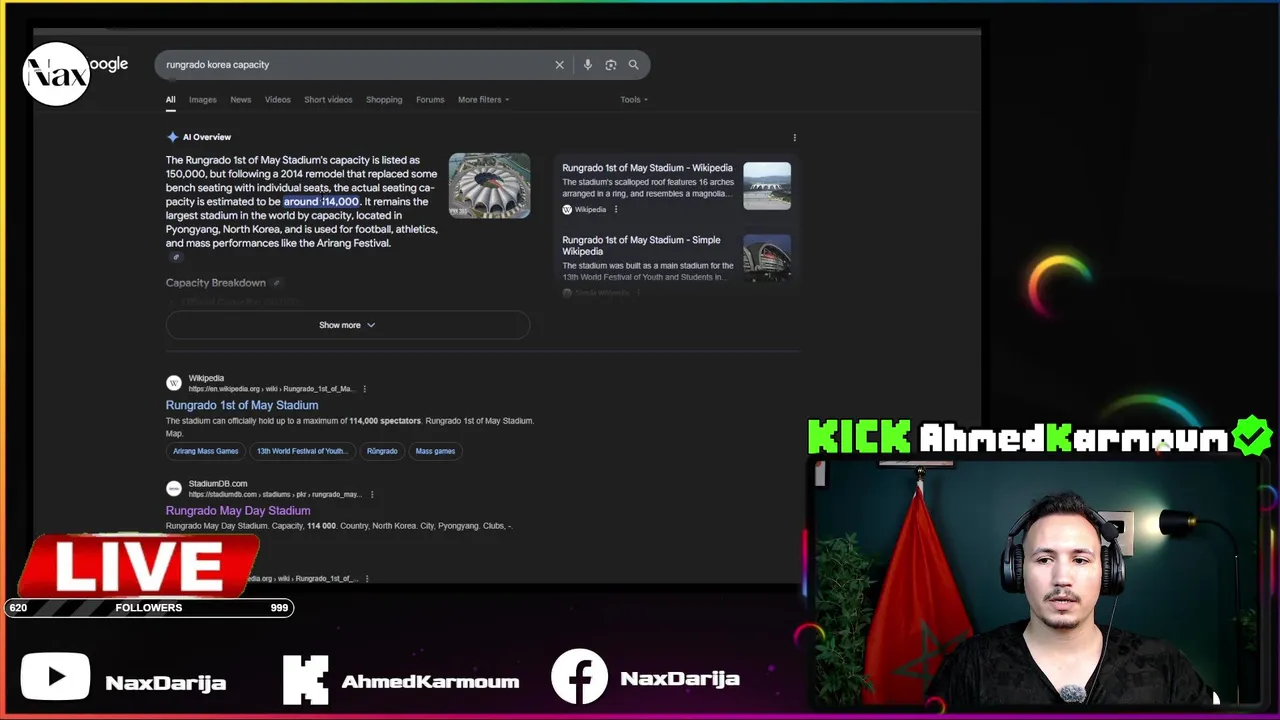The height and width of the screenshot is (720, 1280).
Task: Click the Facebook logo in overlay
Action: tap(579, 677)
